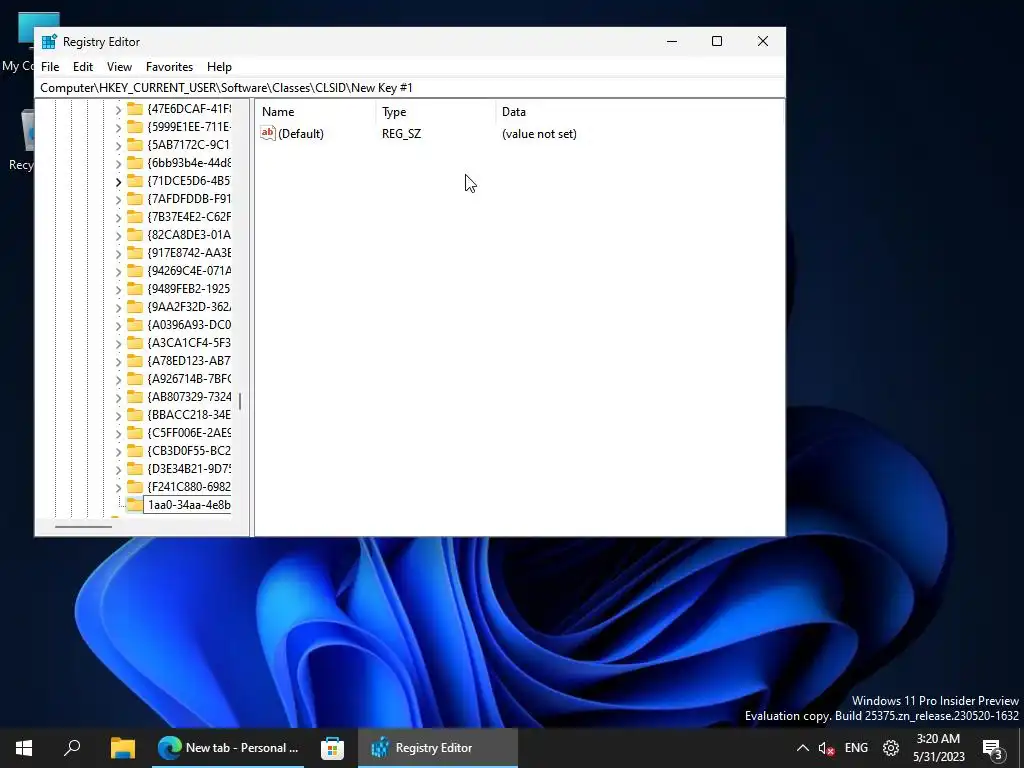Select folder icon of {BBACC218-34E key
This screenshot has height=768, width=1024.
(135, 415)
